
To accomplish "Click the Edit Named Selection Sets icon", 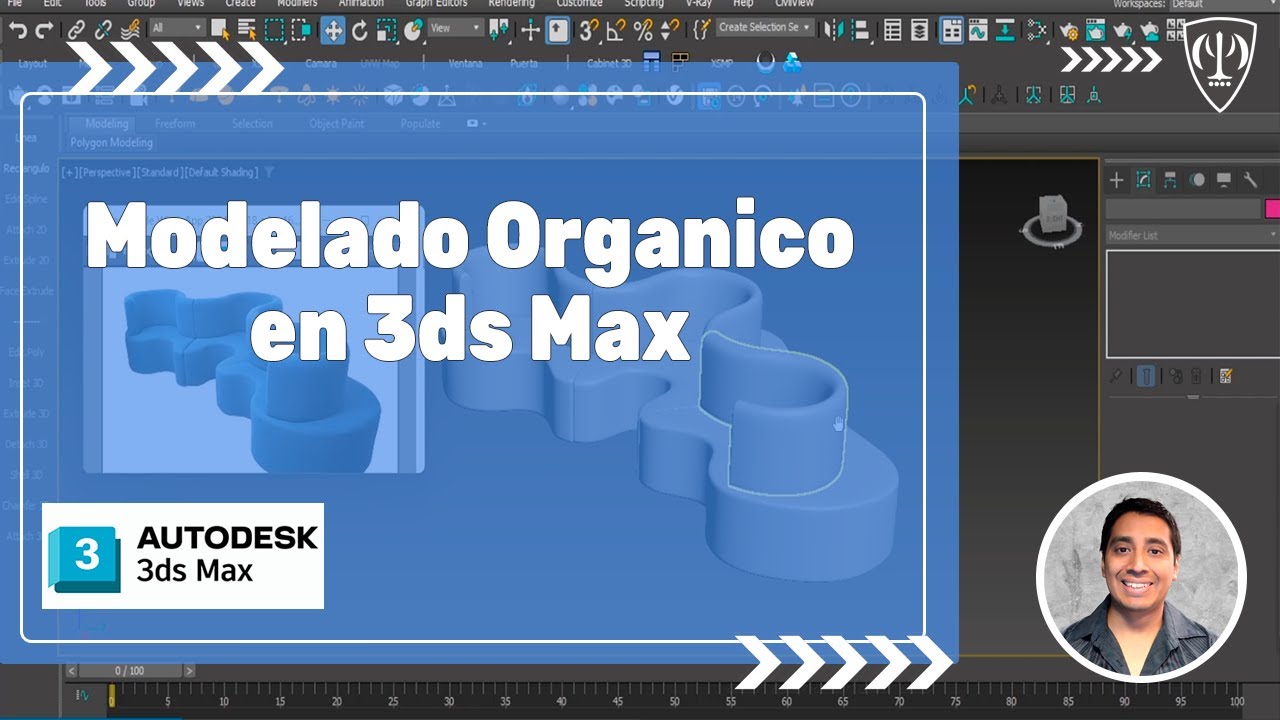I will [x=702, y=30].
